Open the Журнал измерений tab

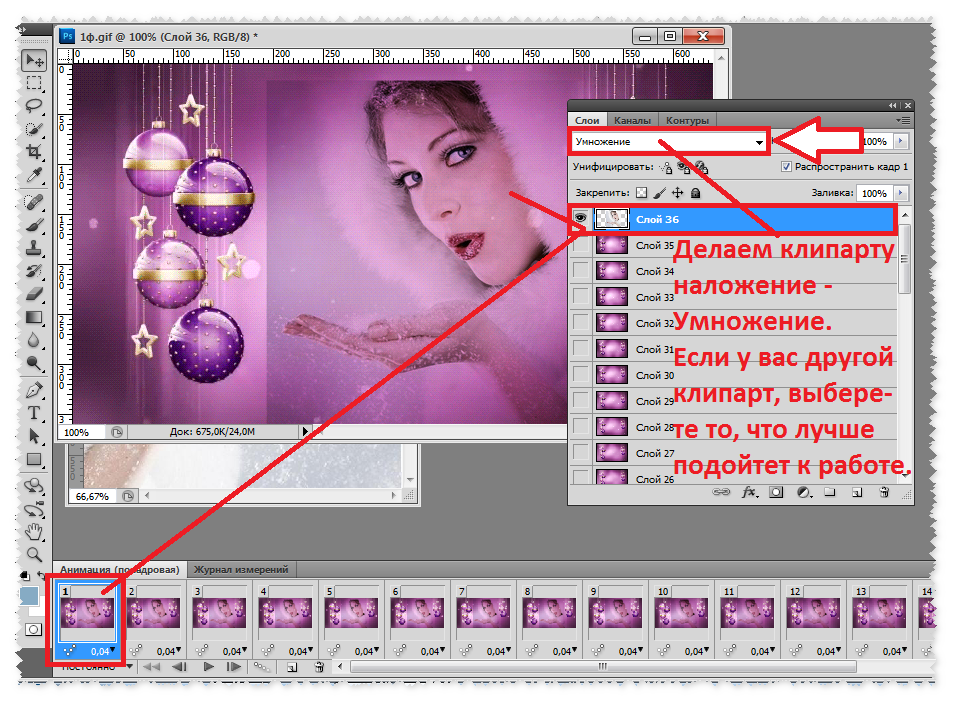[241, 570]
